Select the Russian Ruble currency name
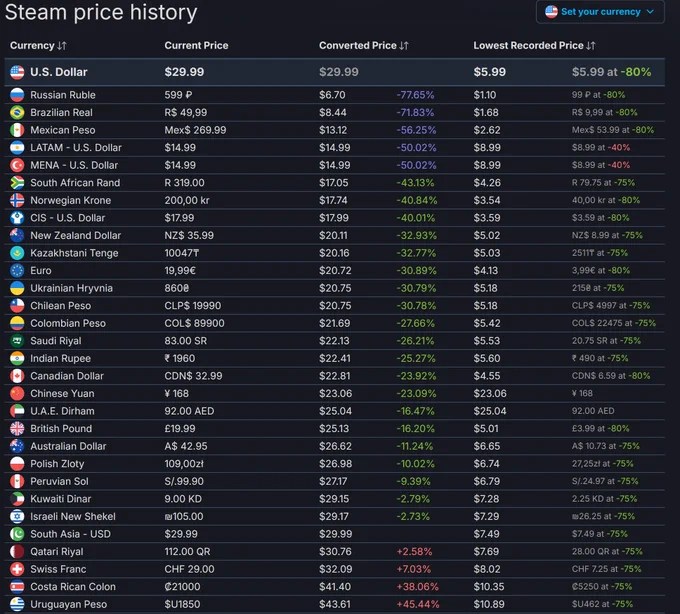 pos(63,95)
